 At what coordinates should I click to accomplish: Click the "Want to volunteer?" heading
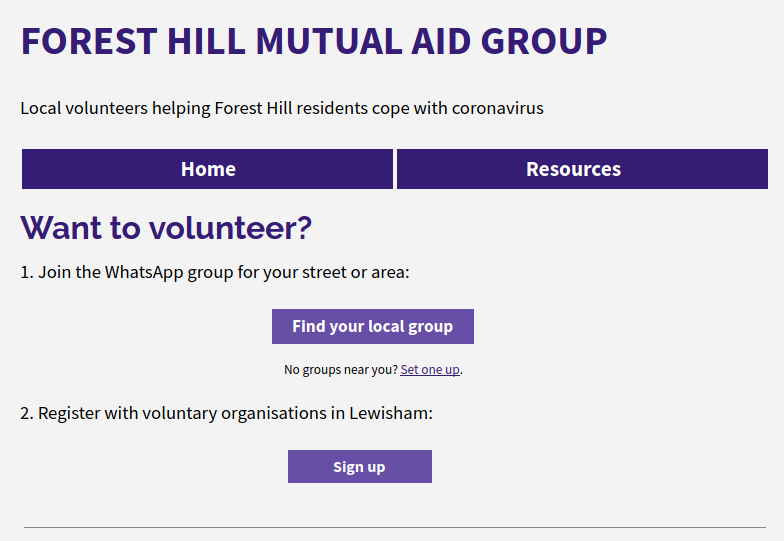point(166,228)
